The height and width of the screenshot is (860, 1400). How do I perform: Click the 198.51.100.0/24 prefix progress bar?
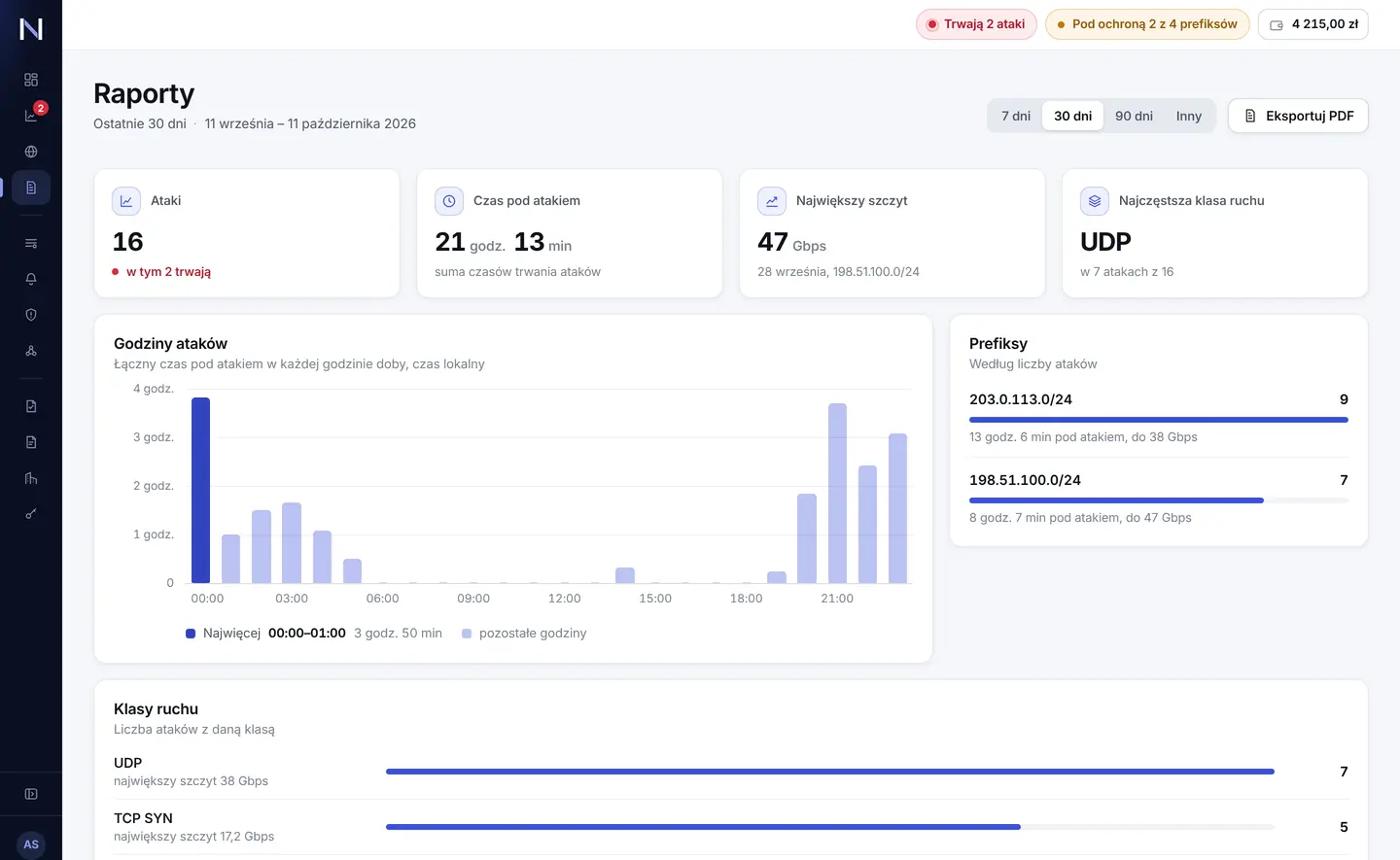(1159, 500)
